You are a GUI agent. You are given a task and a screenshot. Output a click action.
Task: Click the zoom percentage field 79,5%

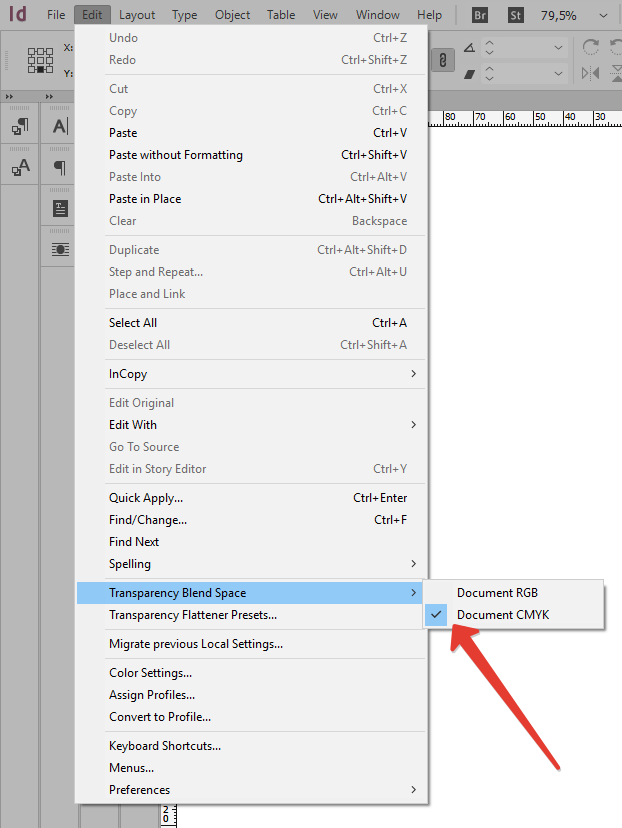point(559,16)
